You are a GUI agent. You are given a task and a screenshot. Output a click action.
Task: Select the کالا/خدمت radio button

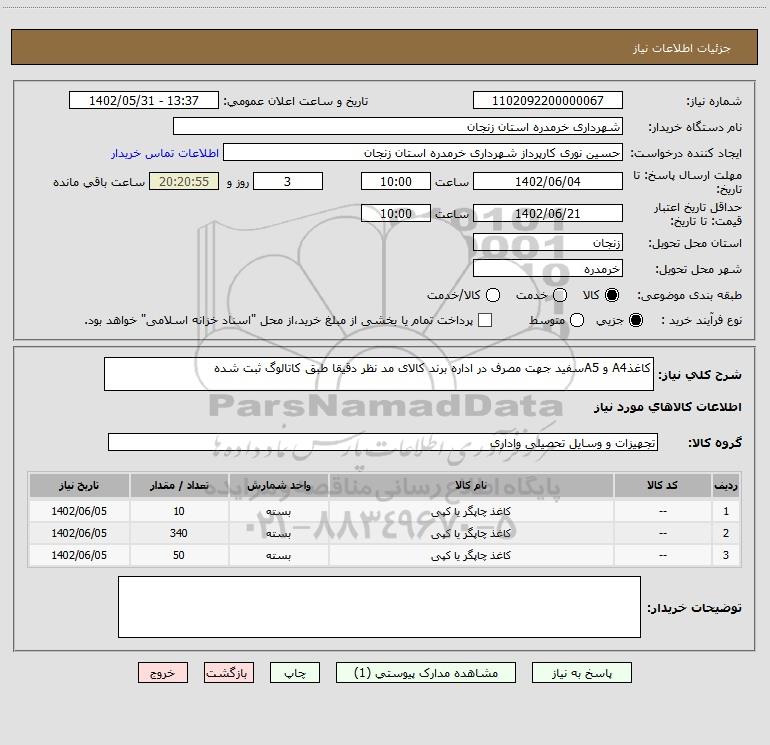pos(493,295)
